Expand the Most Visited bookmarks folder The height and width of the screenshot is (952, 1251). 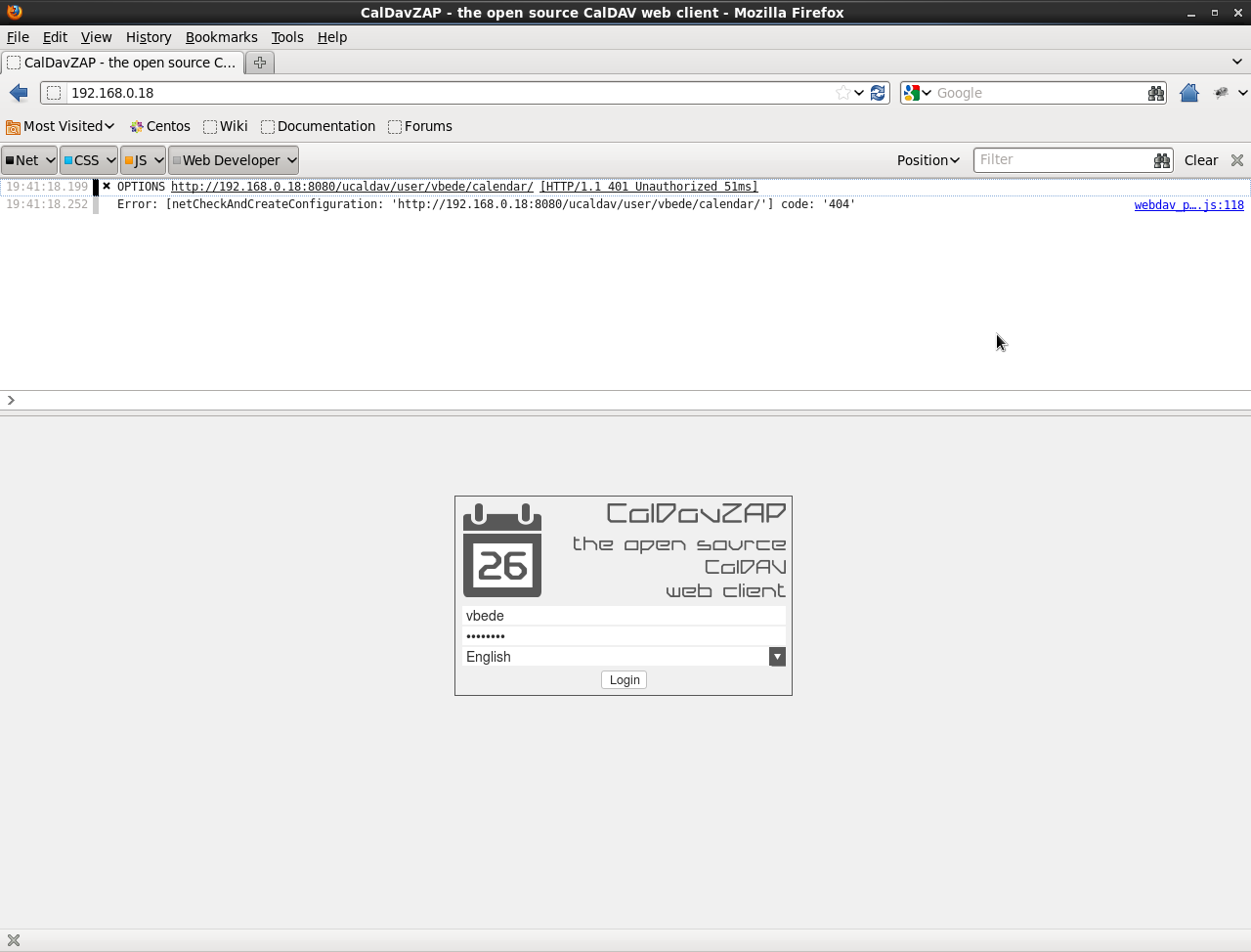(x=61, y=126)
